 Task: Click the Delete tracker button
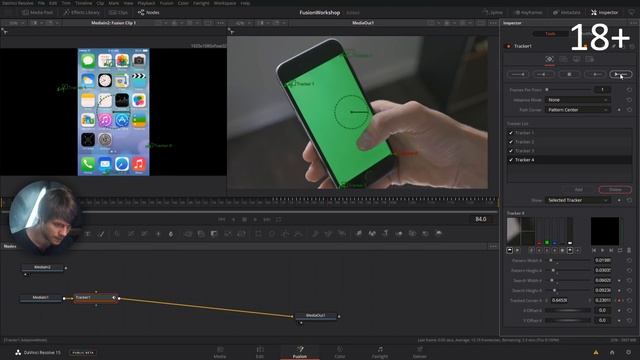tap(615, 189)
